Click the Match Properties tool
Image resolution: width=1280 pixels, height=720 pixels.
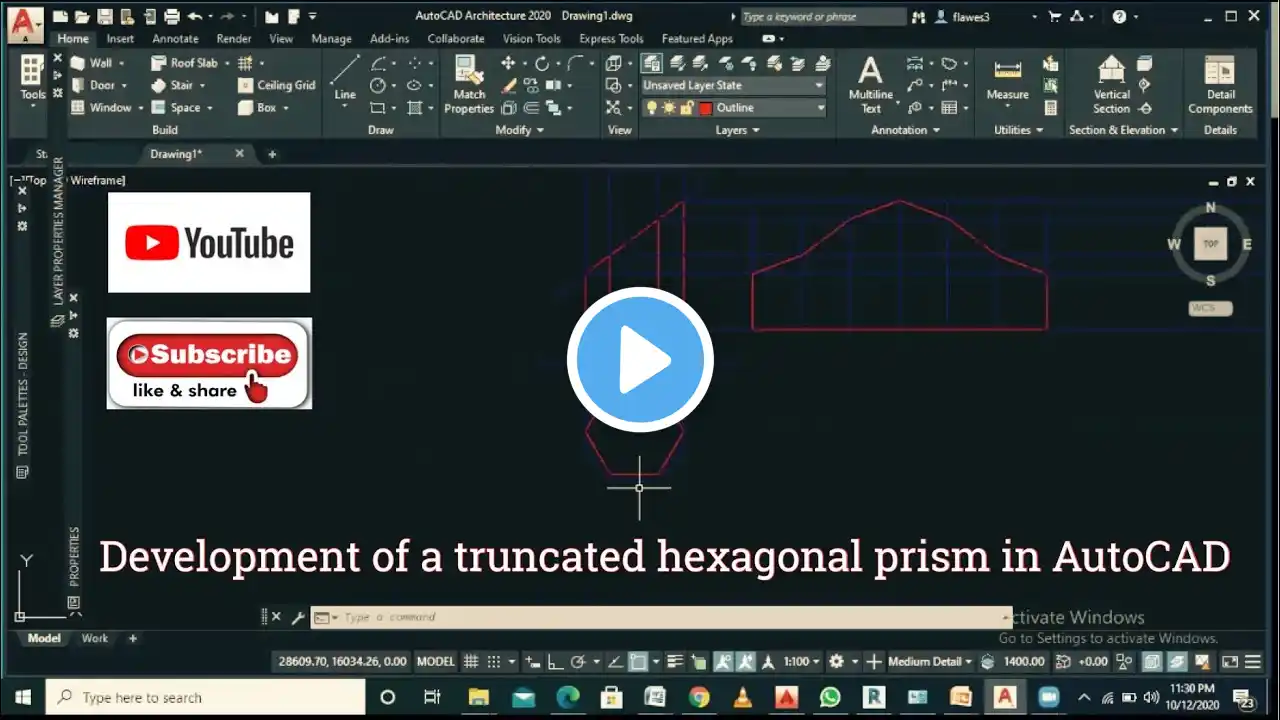[x=469, y=85]
